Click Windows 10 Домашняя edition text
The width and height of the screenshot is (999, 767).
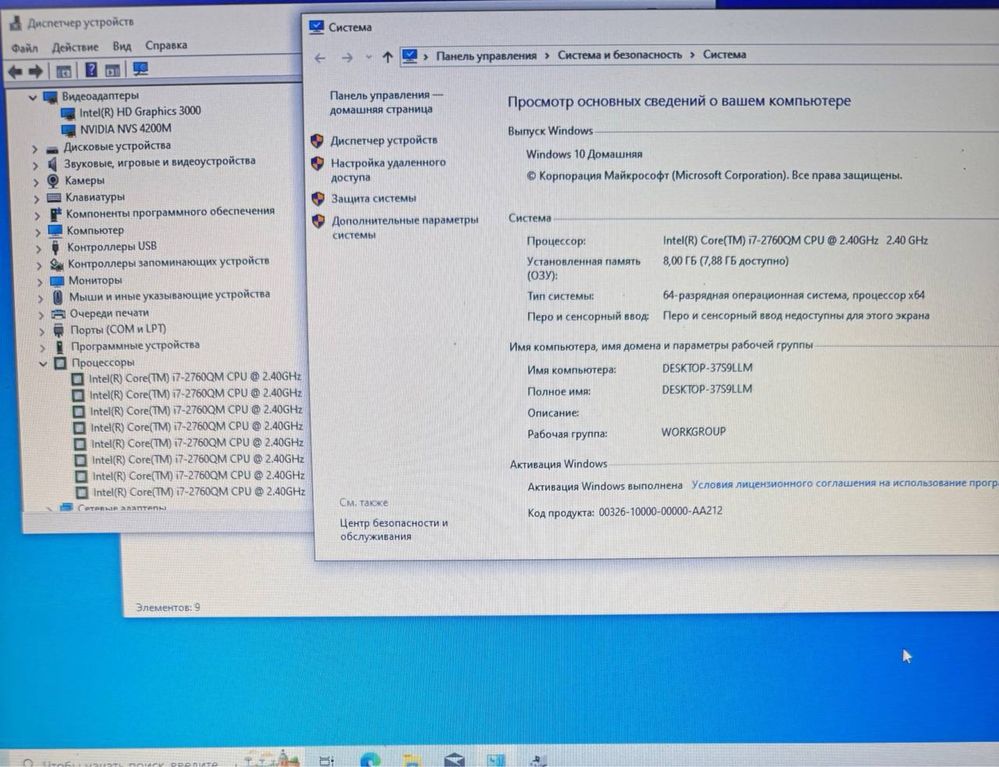click(584, 154)
